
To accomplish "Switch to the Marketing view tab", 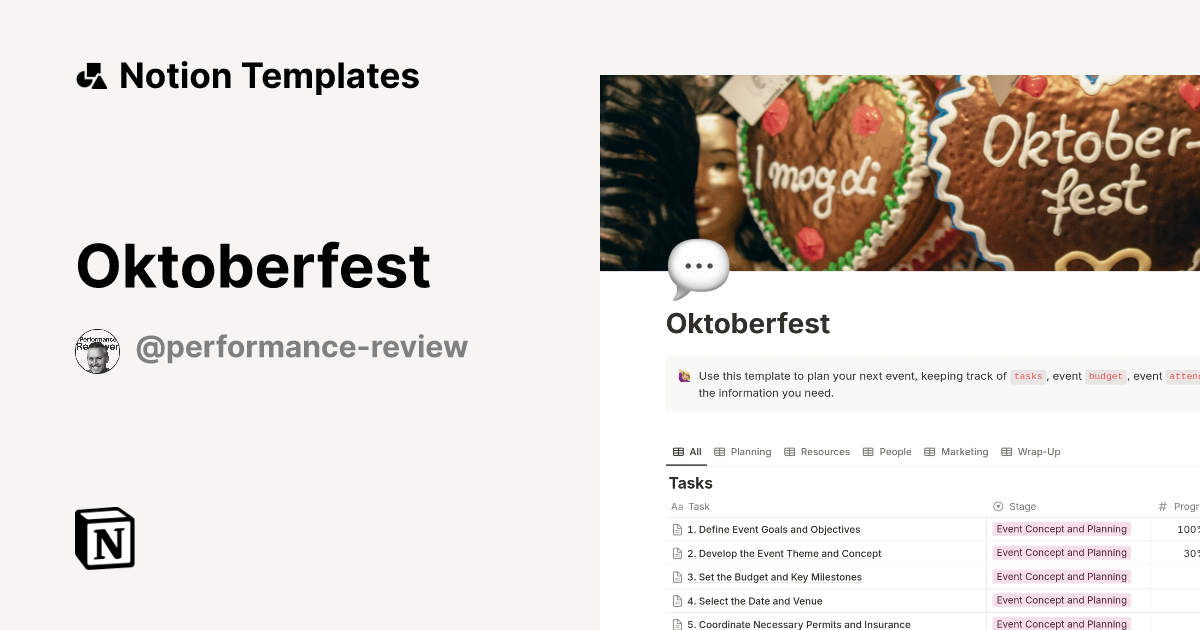I will click(x=963, y=451).
